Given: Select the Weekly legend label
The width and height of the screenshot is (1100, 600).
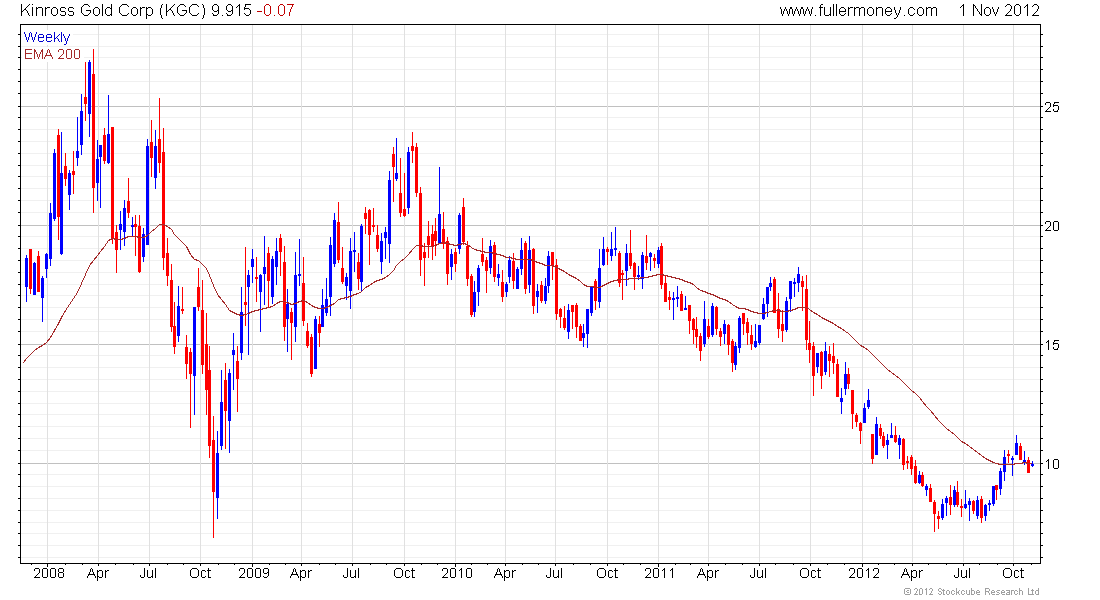Looking at the screenshot, I should pyautogui.click(x=47, y=37).
